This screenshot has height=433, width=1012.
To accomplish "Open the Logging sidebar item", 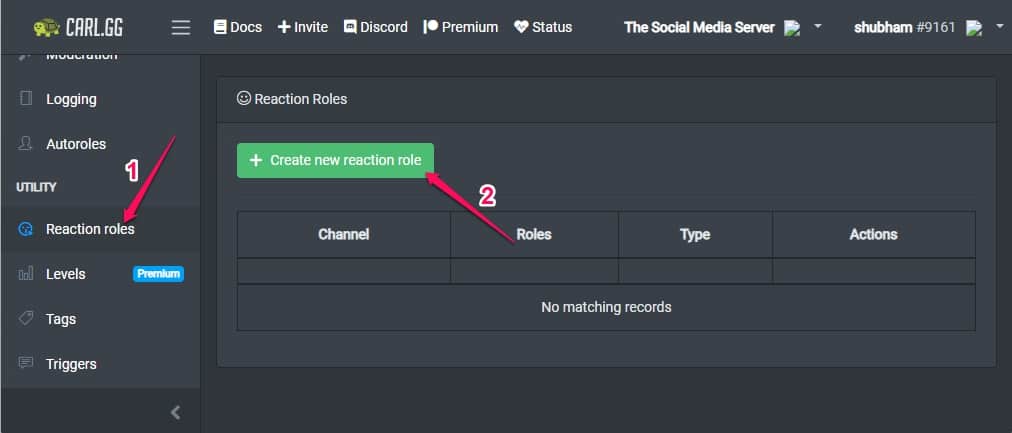I will 71,99.
